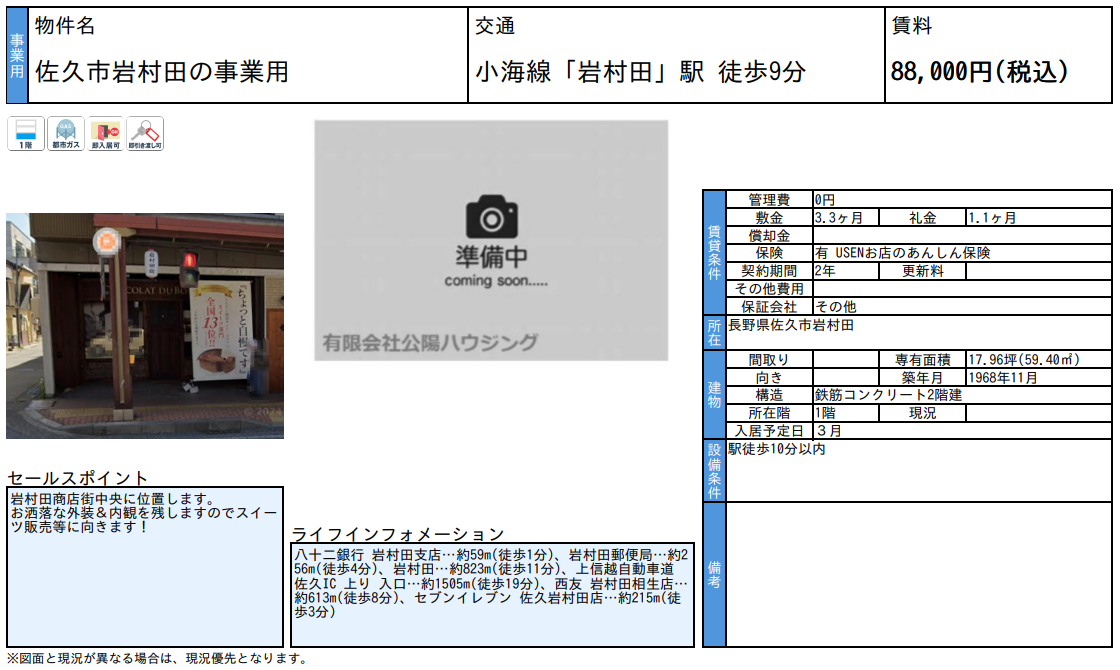Click the 備考 blue section header

pos(714,574)
